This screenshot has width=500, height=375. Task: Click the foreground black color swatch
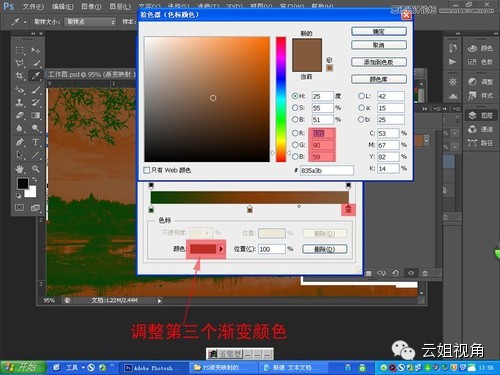[23, 183]
